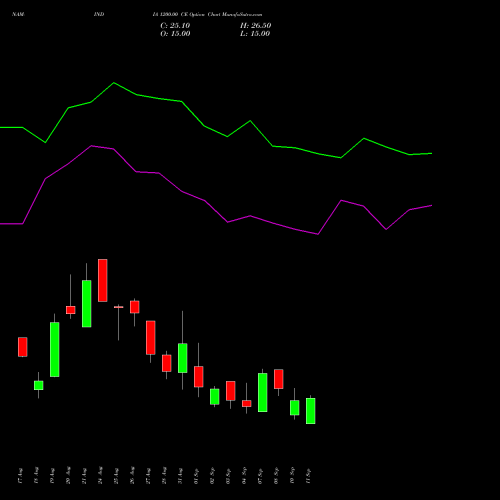Click the 26 Aug date label

(133, 476)
